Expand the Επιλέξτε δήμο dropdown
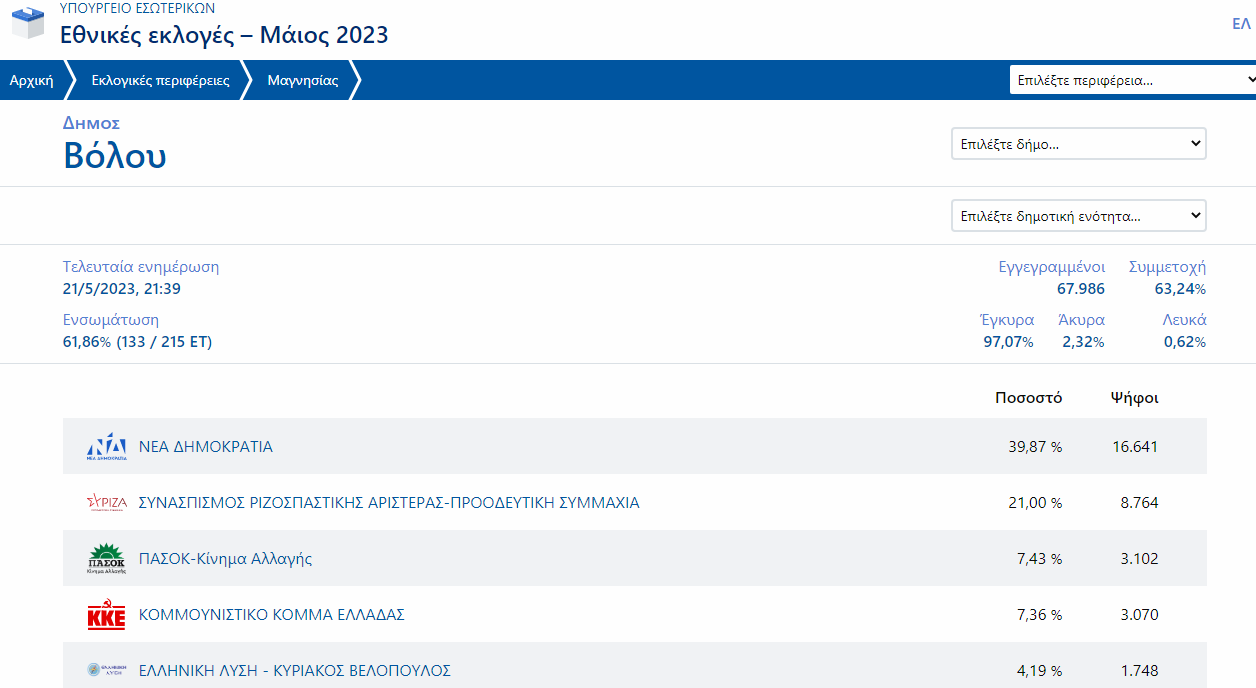This screenshot has width=1256, height=688. (1078, 144)
